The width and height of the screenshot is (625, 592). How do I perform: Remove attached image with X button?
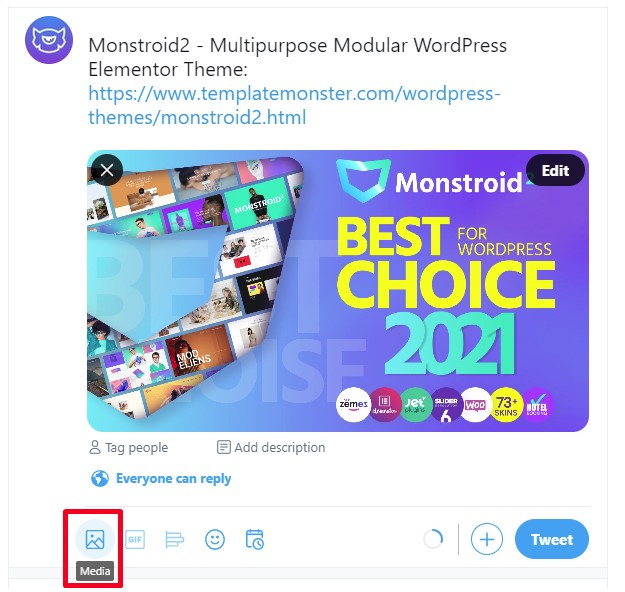coord(107,170)
